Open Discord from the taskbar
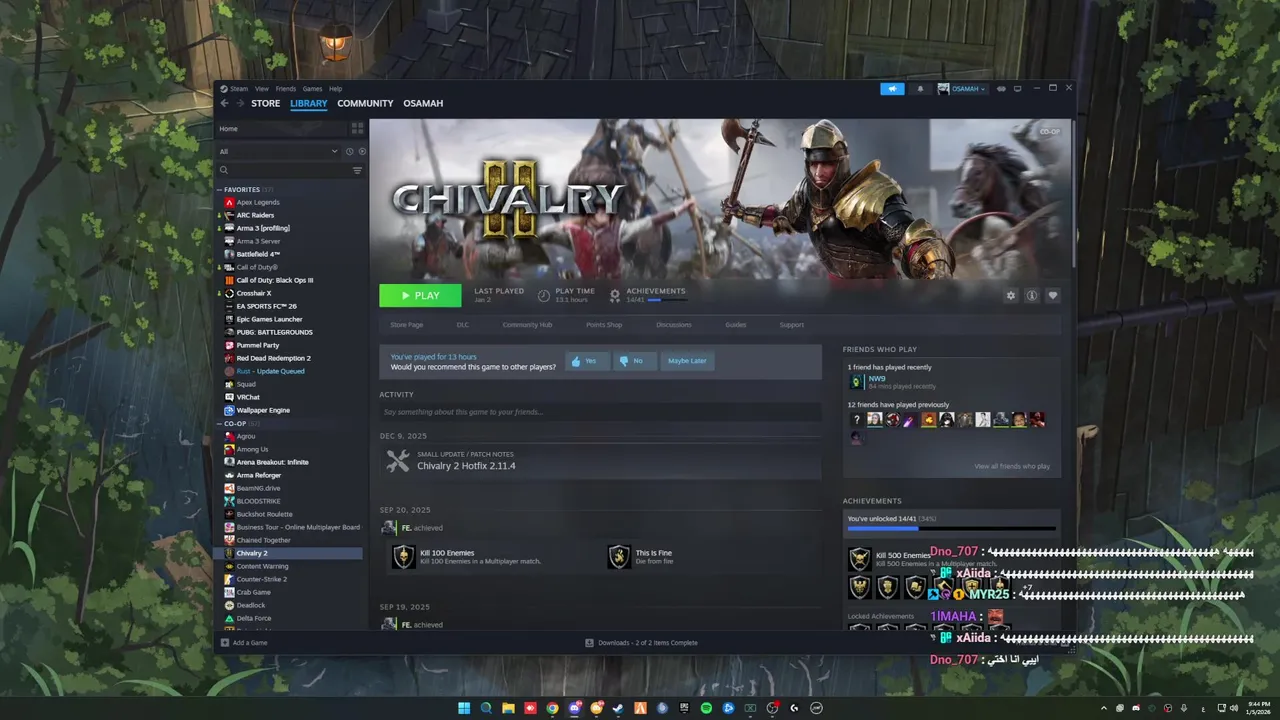 (x=574, y=708)
